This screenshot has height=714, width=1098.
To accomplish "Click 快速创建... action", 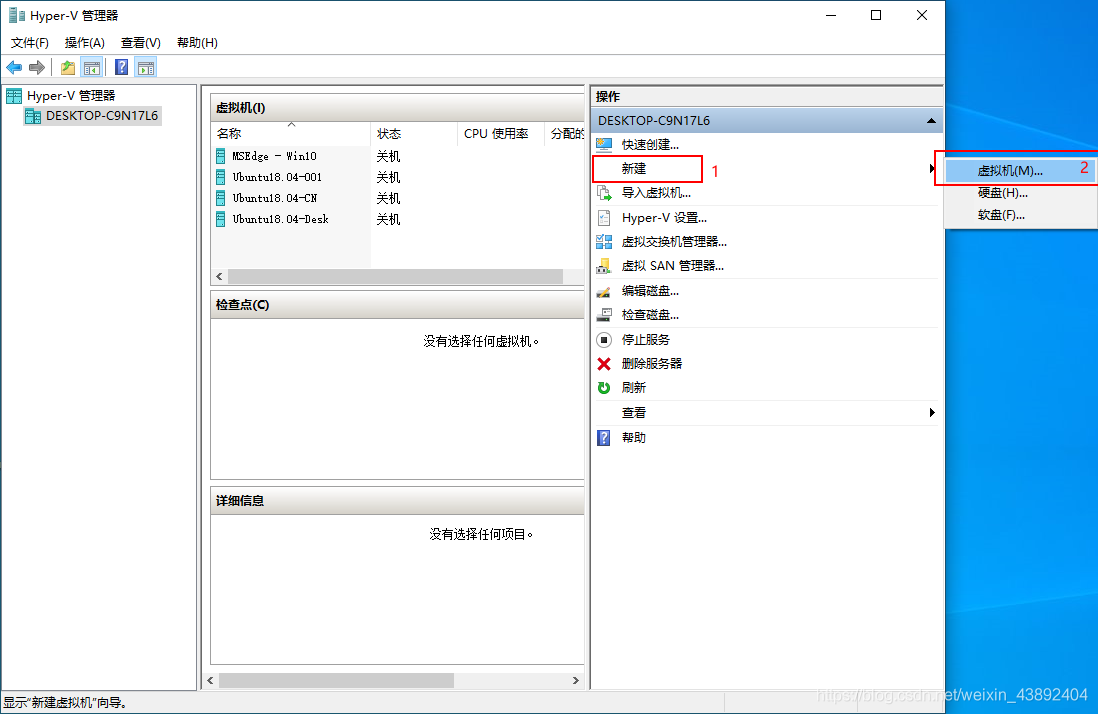I will coord(650,145).
